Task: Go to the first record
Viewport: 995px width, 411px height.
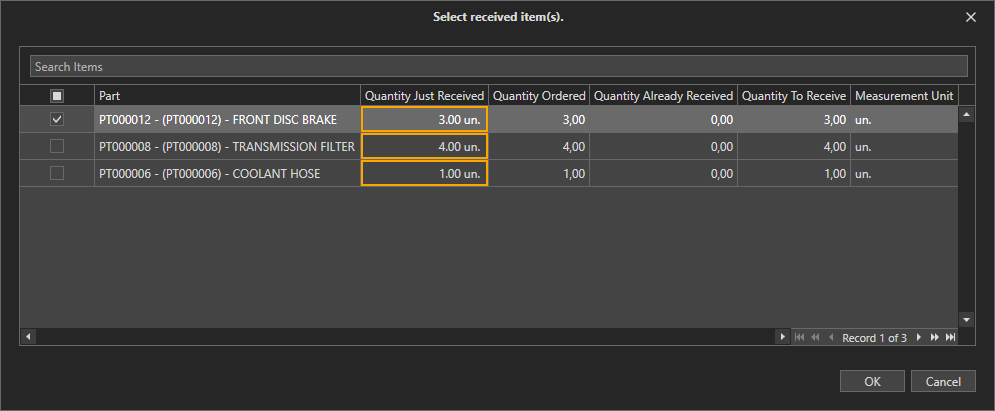Action: (x=799, y=338)
